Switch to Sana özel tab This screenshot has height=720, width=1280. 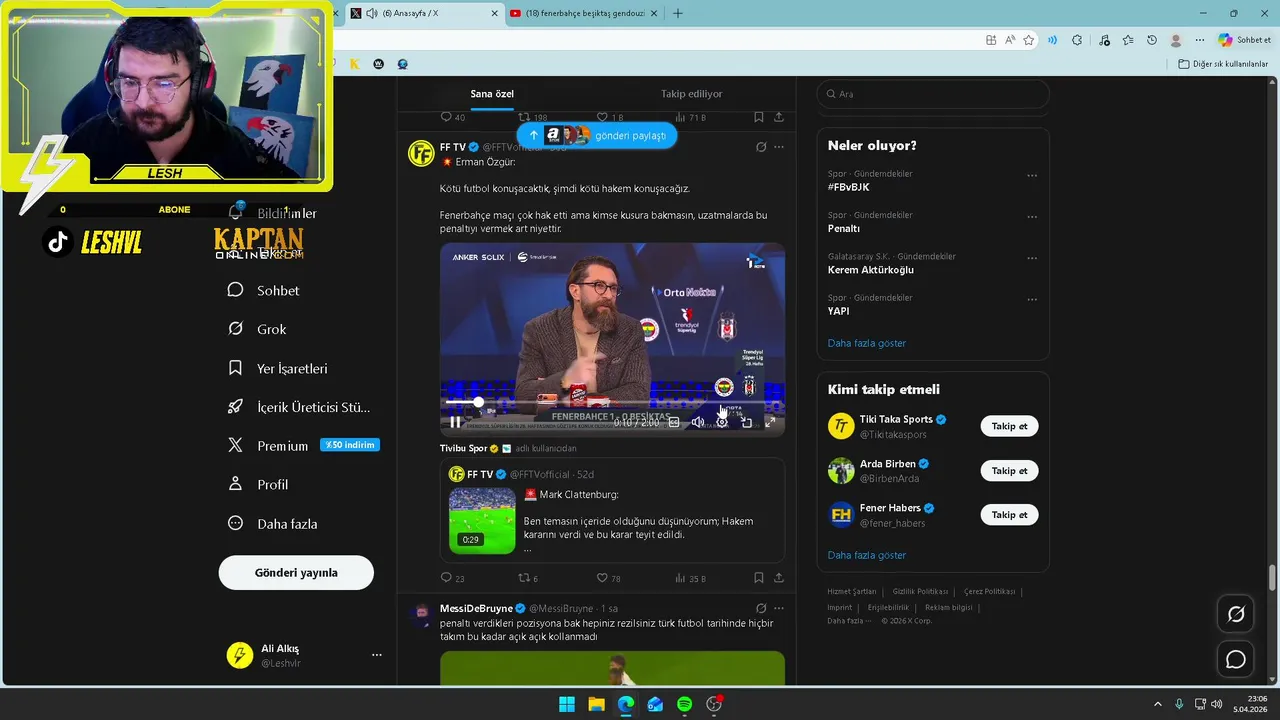(492, 94)
